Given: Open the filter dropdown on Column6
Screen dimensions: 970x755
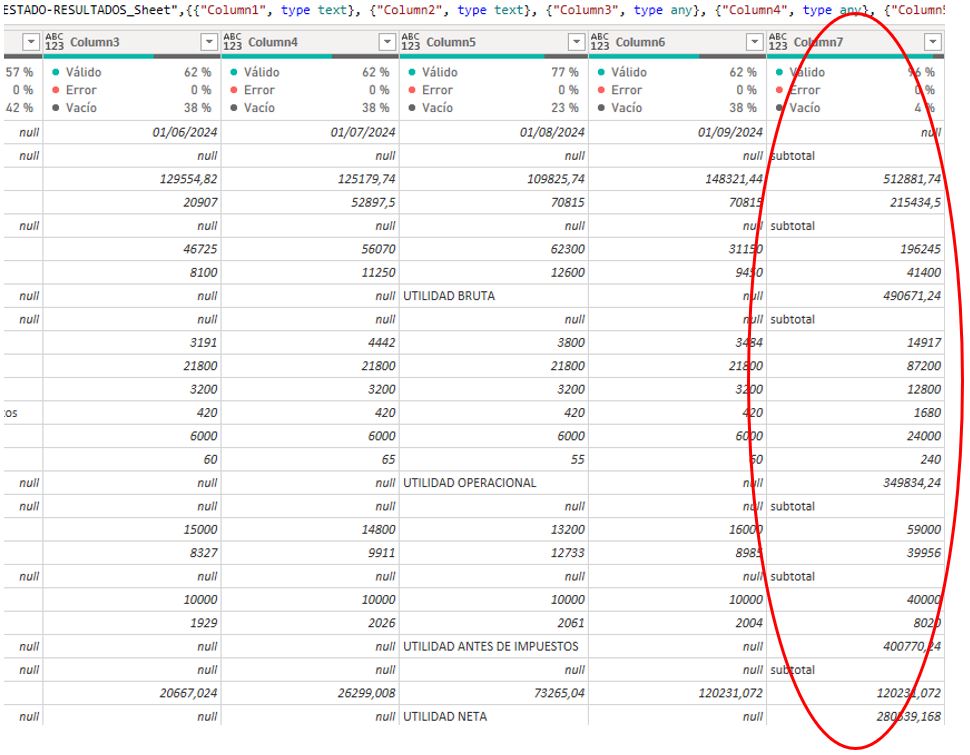Looking at the screenshot, I should (756, 43).
